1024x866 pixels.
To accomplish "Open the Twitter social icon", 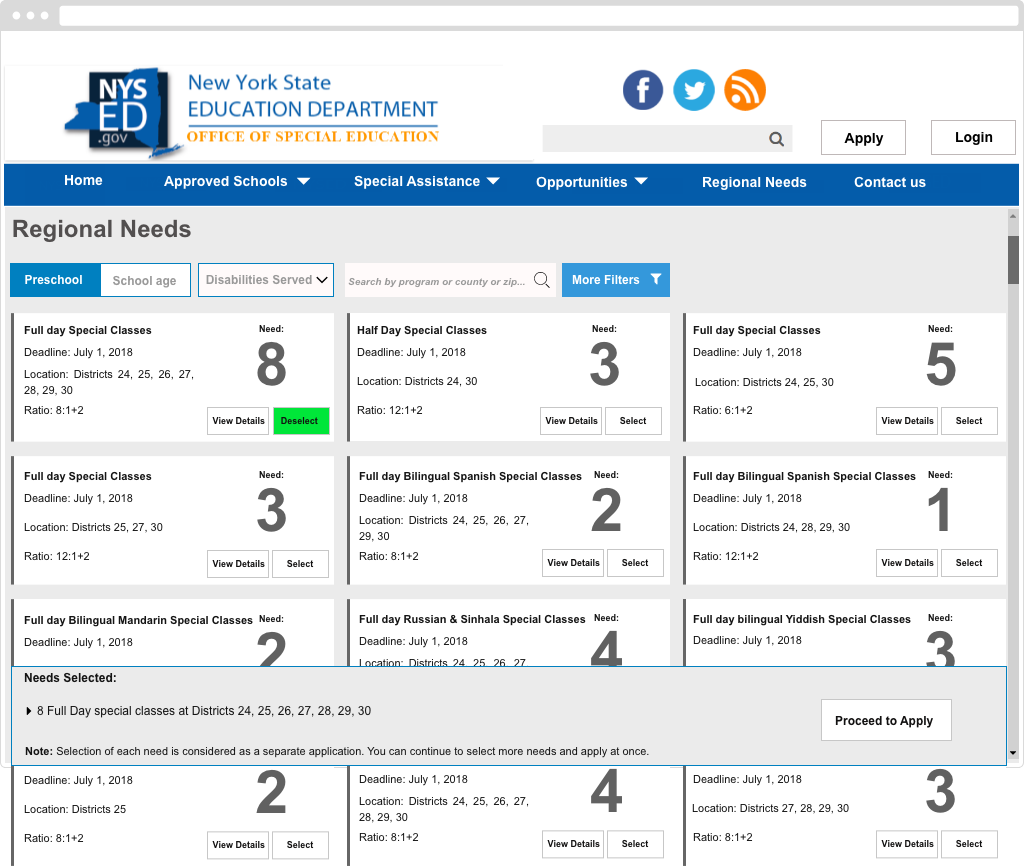I will pos(694,90).
